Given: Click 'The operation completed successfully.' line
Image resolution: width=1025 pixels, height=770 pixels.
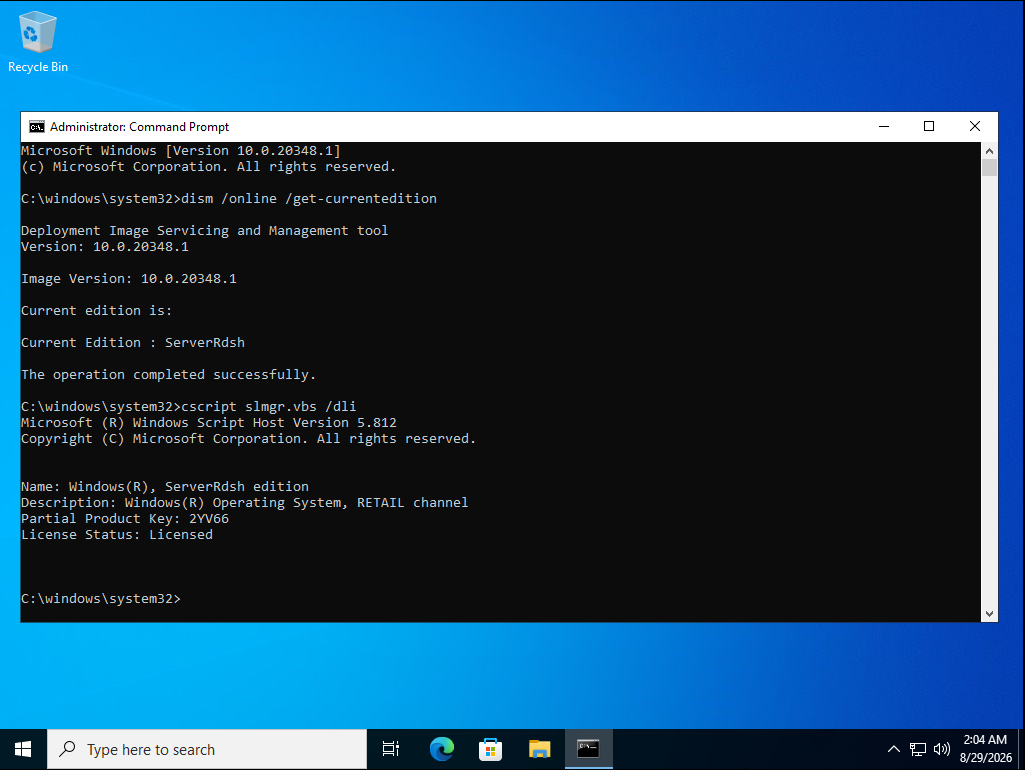Looking at the screenshot, I should (x=169, y=375).
